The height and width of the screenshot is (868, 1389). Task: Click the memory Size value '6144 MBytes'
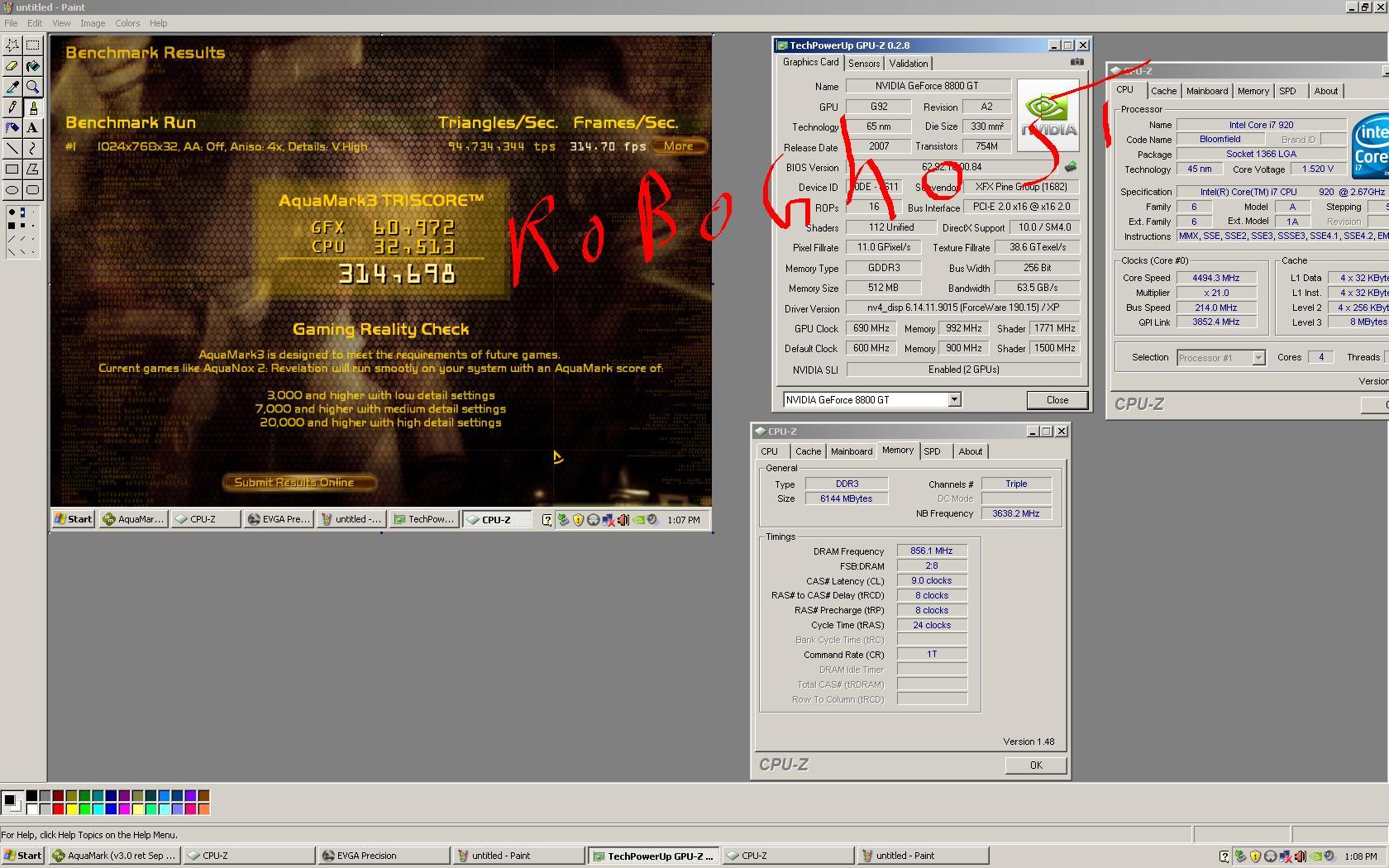point(846,498)
